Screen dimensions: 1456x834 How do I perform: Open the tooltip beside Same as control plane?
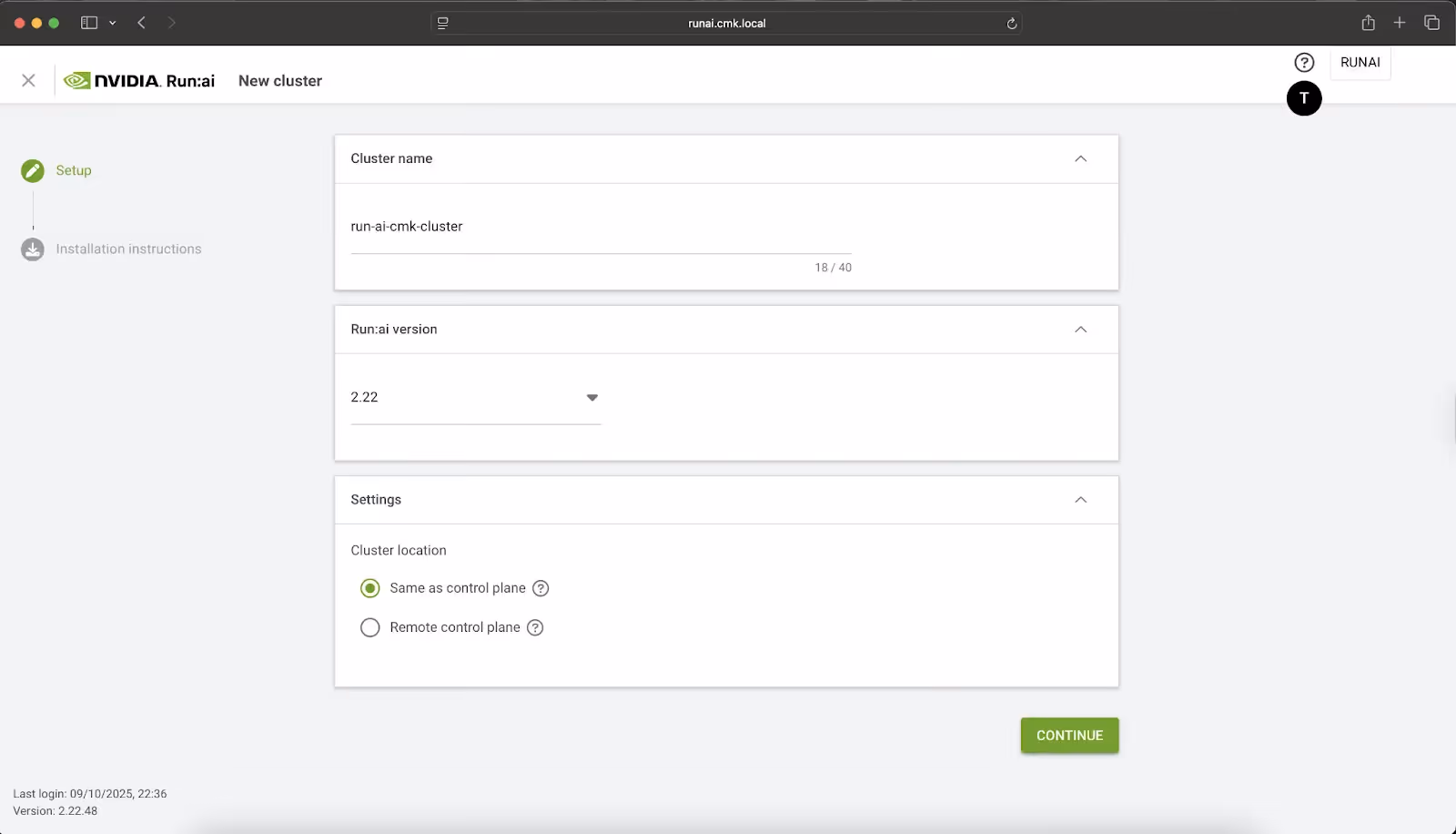pyautogui.click(x=541, y=588)
